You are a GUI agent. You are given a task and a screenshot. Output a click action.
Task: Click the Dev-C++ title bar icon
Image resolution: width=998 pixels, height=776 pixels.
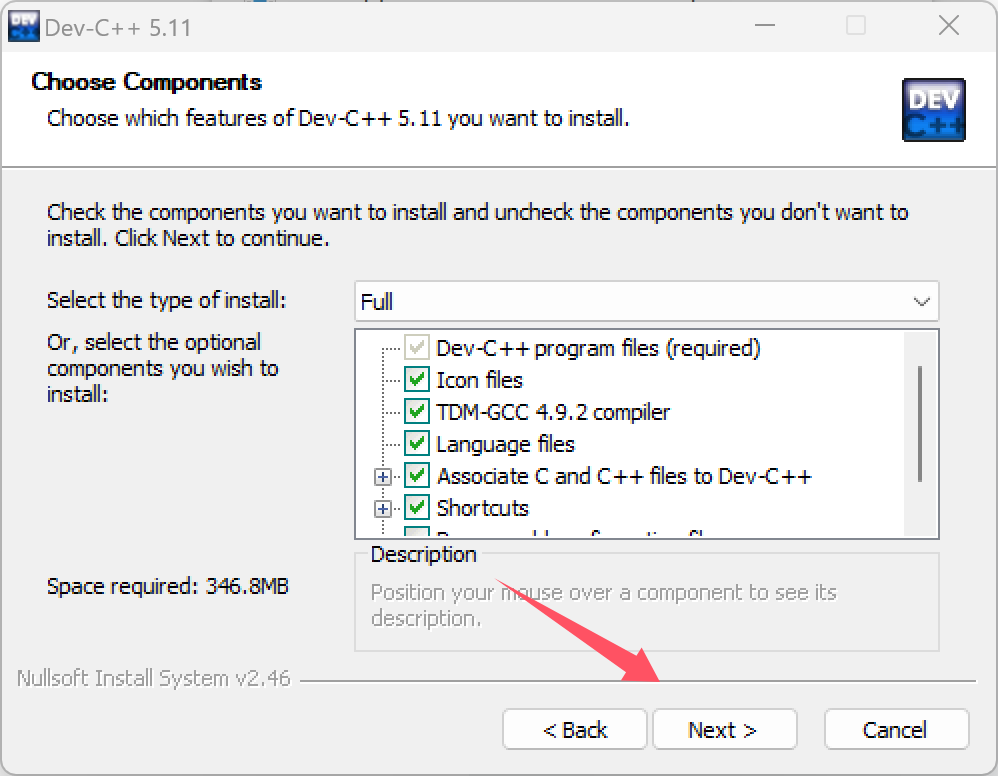(x=24, y=27)
